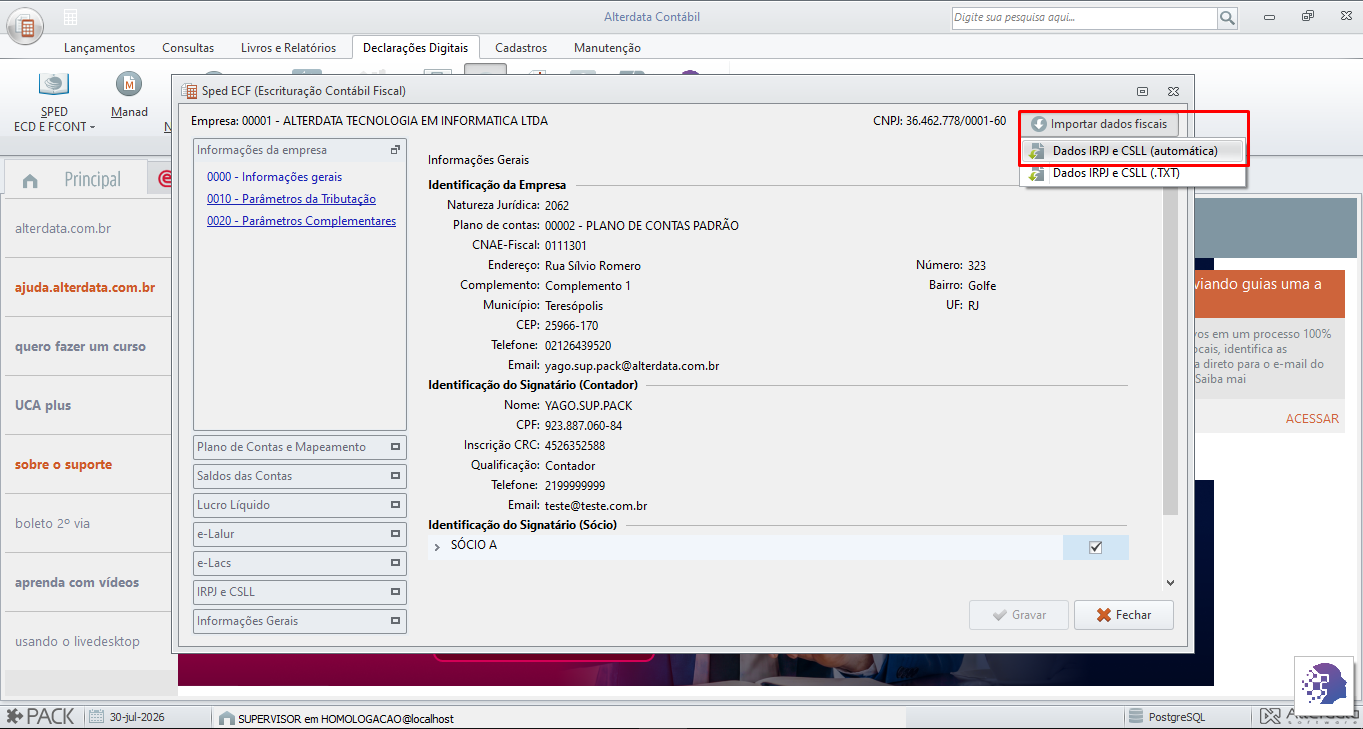This screenshot has width=1363, height=729.
Task: Expand the SÓCIO A row
Action: pyautogui.click(x=437, y=546)
